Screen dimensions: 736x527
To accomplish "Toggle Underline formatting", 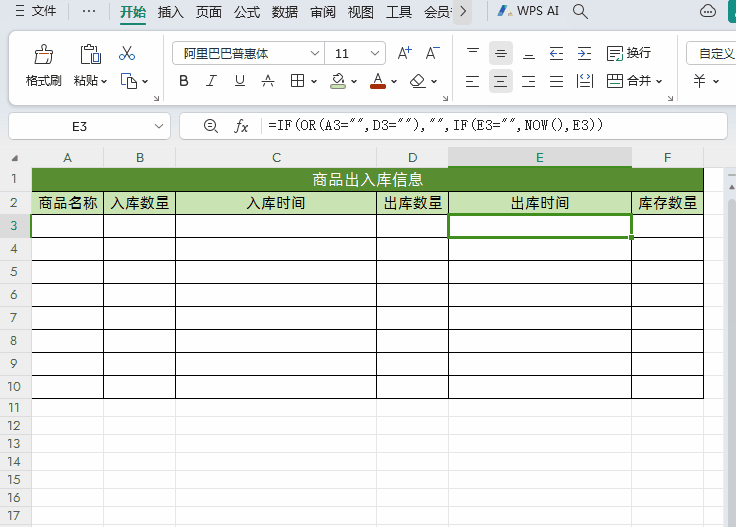I will (x=240, y=81).
